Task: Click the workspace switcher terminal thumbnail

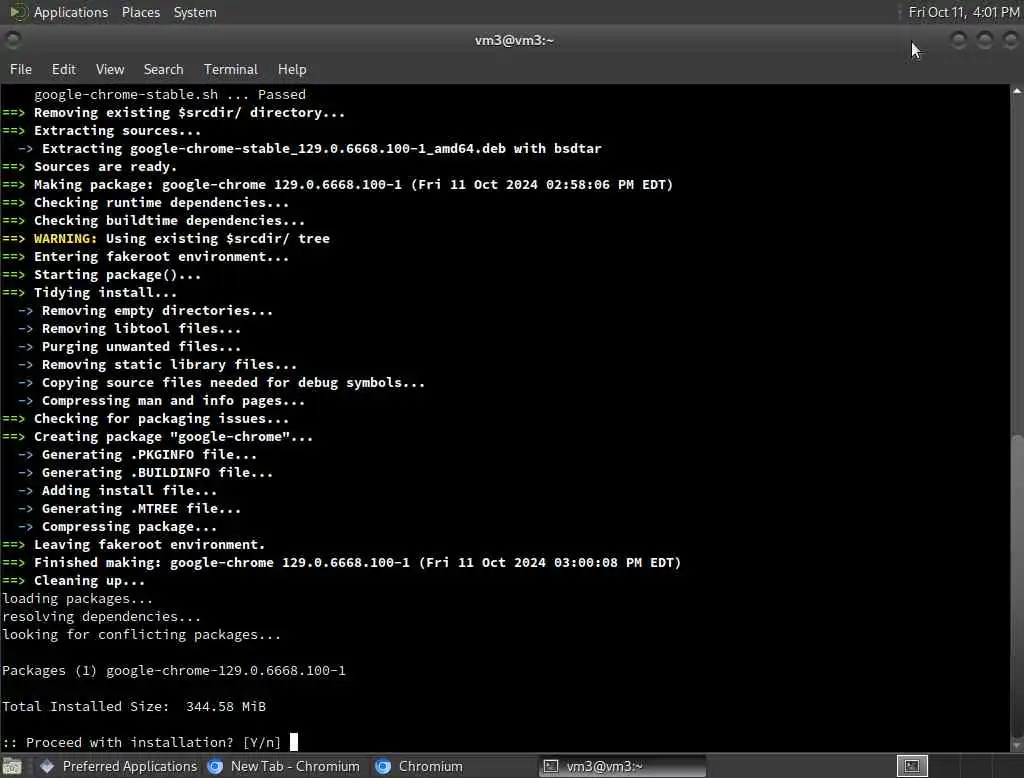Action: 912,766
